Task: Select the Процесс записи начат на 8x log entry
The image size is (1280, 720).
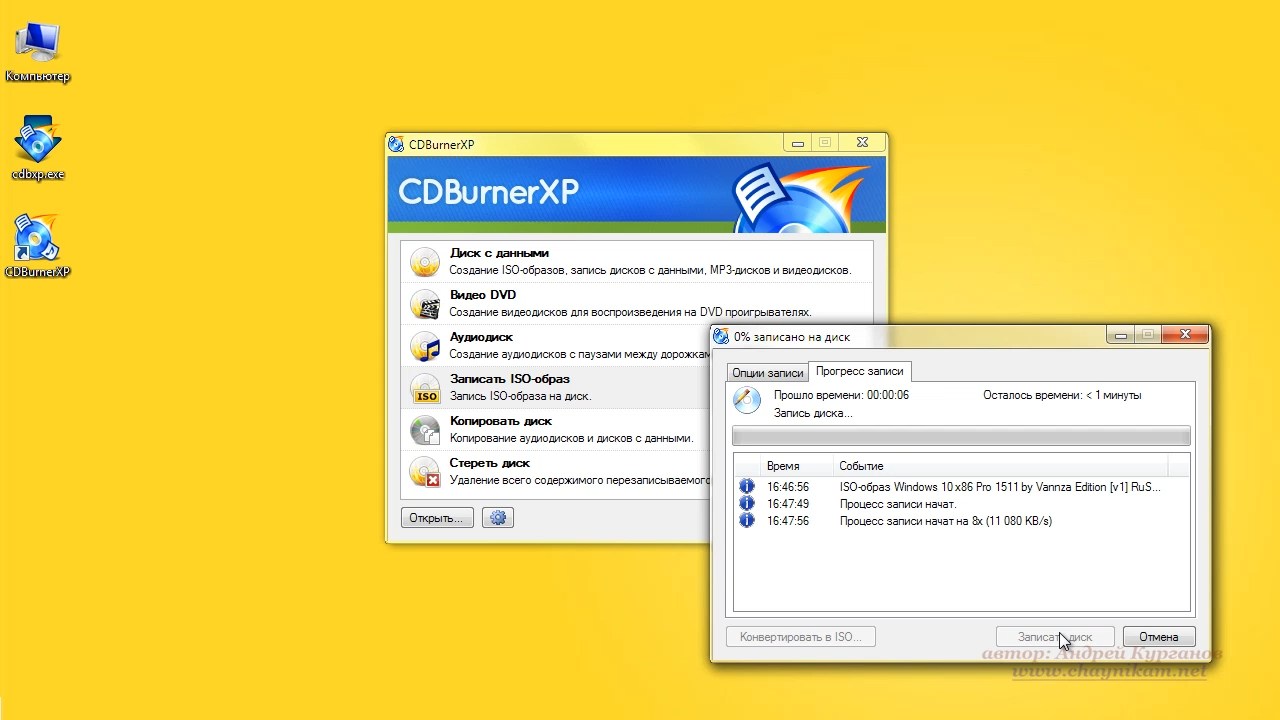Action: click(x=946, y=521)
